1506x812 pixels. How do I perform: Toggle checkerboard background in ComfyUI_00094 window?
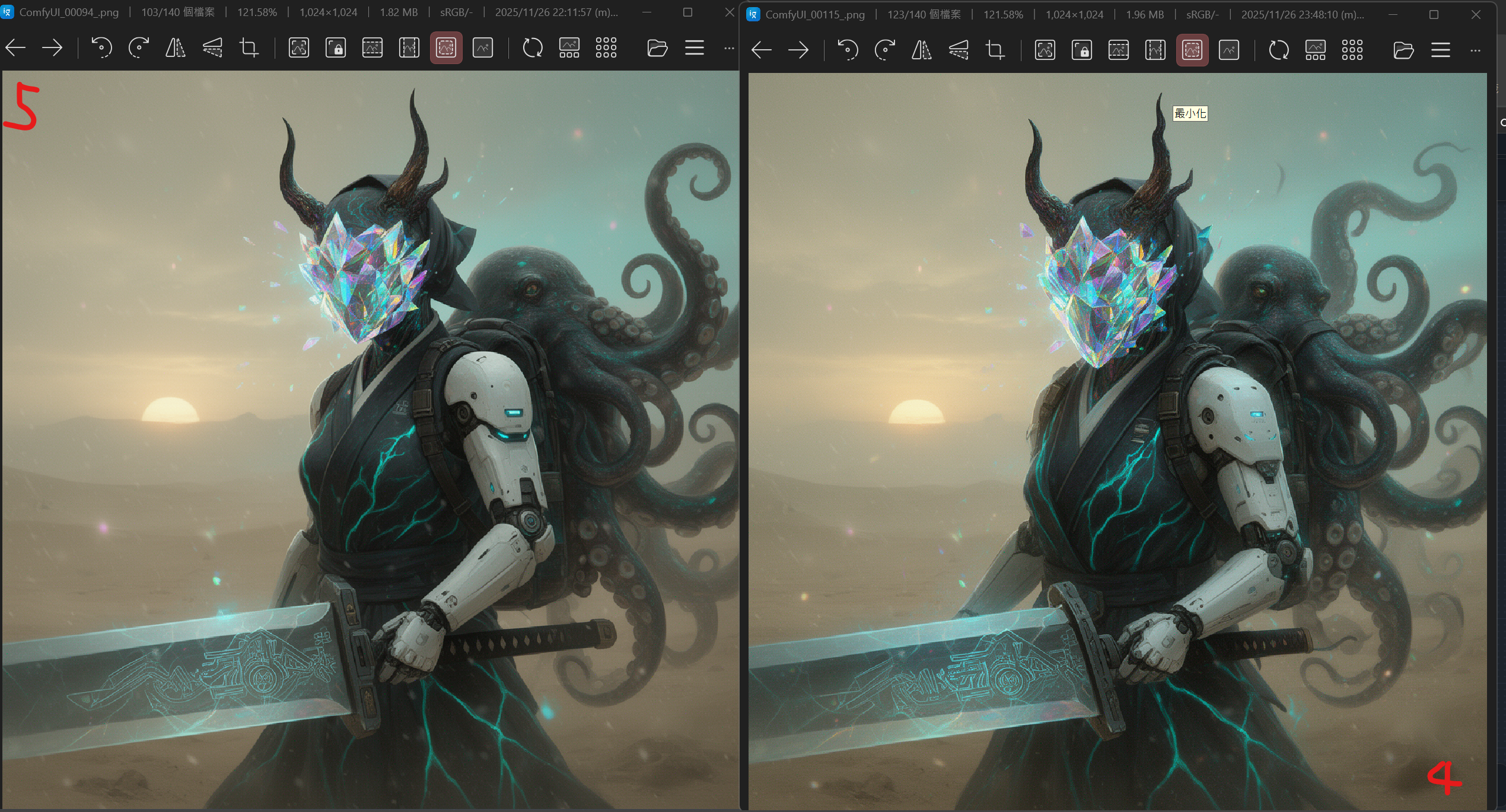(x=606, y=48)
